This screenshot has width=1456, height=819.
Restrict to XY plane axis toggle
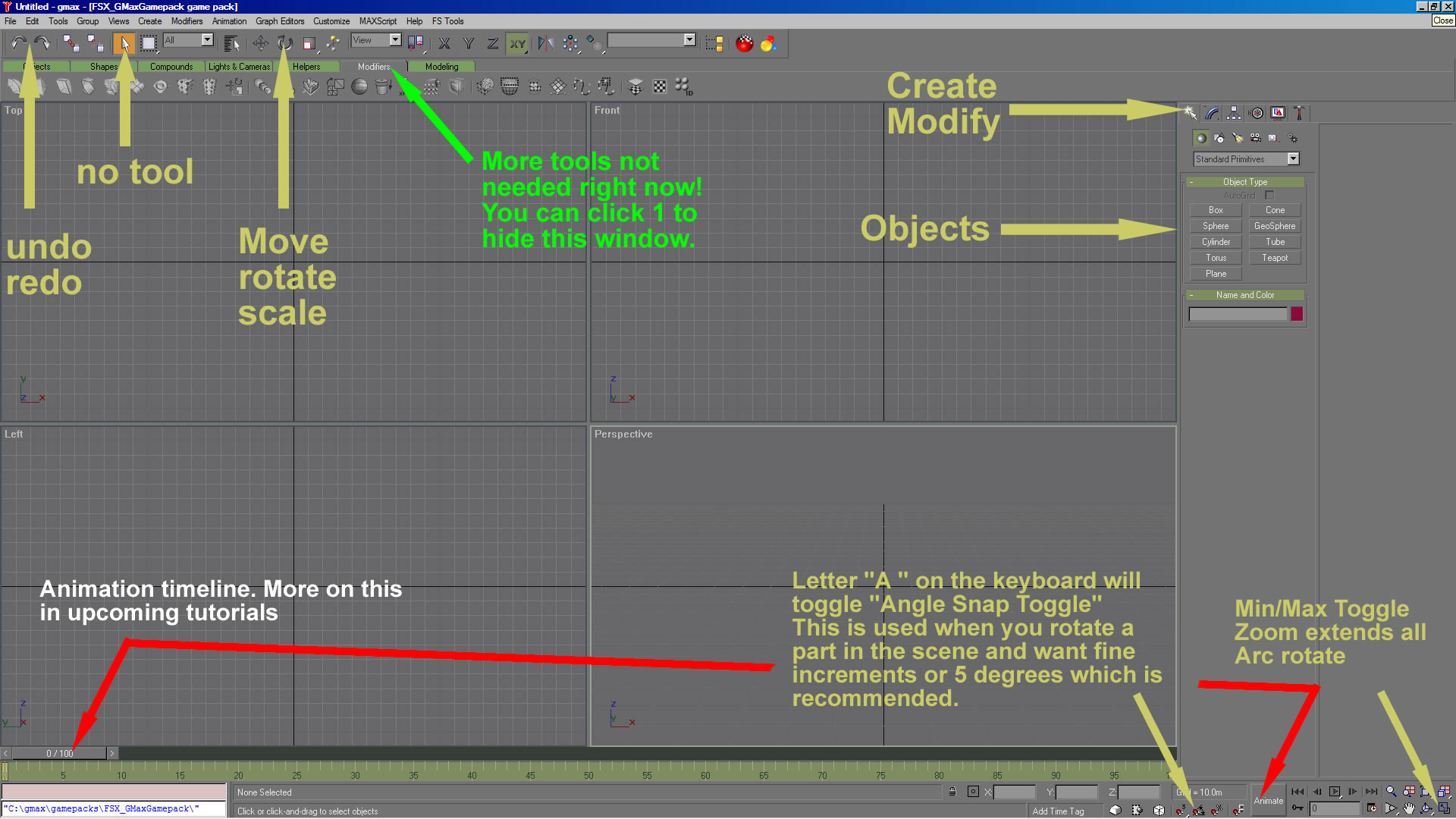click(517, 43)
